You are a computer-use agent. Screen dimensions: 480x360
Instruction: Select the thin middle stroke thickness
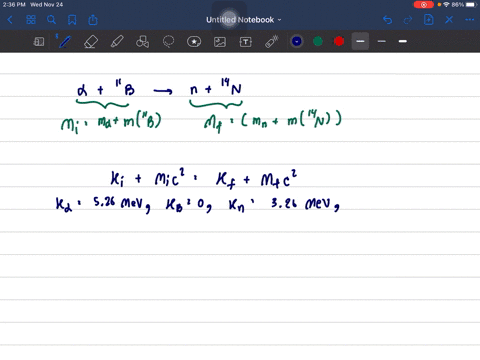tap(382, 41)
